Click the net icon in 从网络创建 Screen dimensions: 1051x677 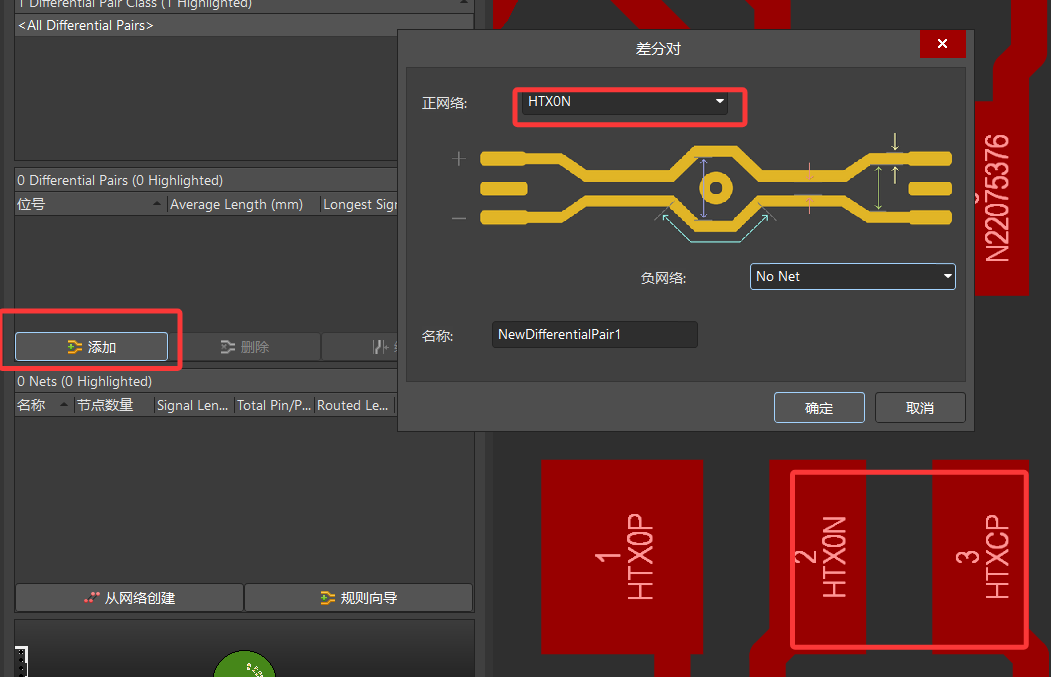(92, 598)
